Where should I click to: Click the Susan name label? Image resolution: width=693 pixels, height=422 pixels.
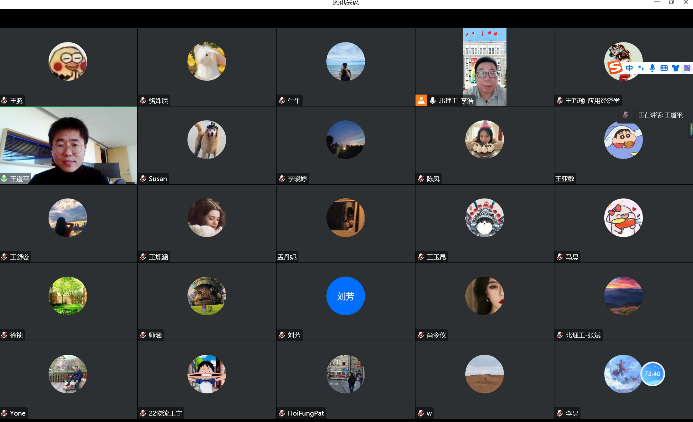tap(158, 178)
